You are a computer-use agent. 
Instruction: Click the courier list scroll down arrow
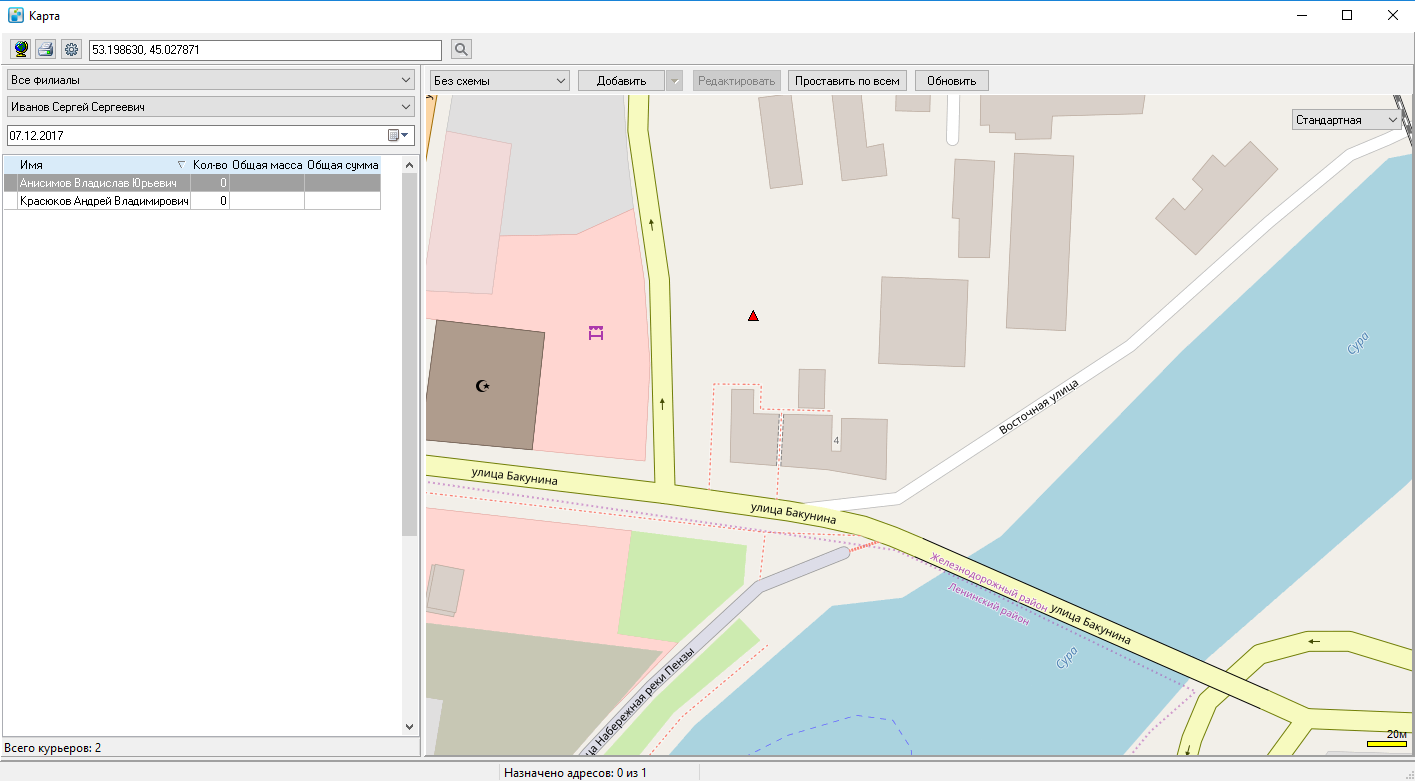tap(409, 727)
